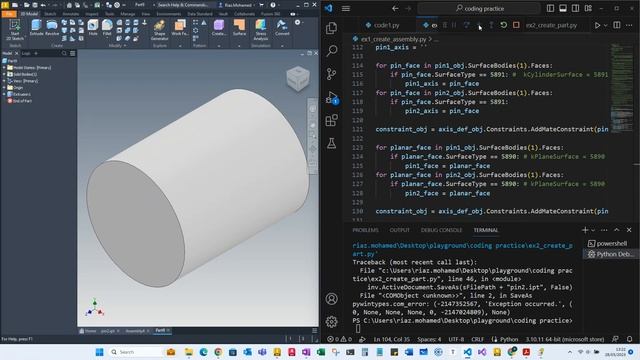Restart the debug session in VS Code
This screenshot has height=360, width=640.
pos(504,25)
